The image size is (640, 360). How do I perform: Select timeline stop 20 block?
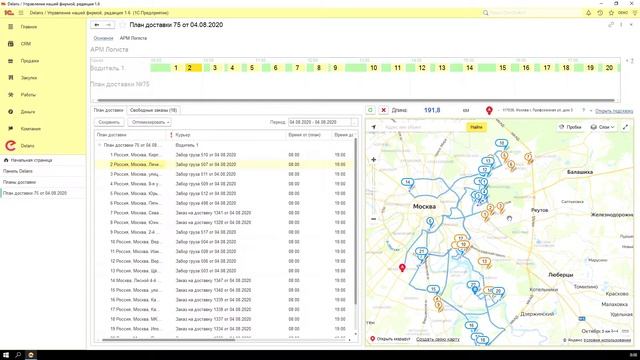pyautogui.click(x=609, y=68)
